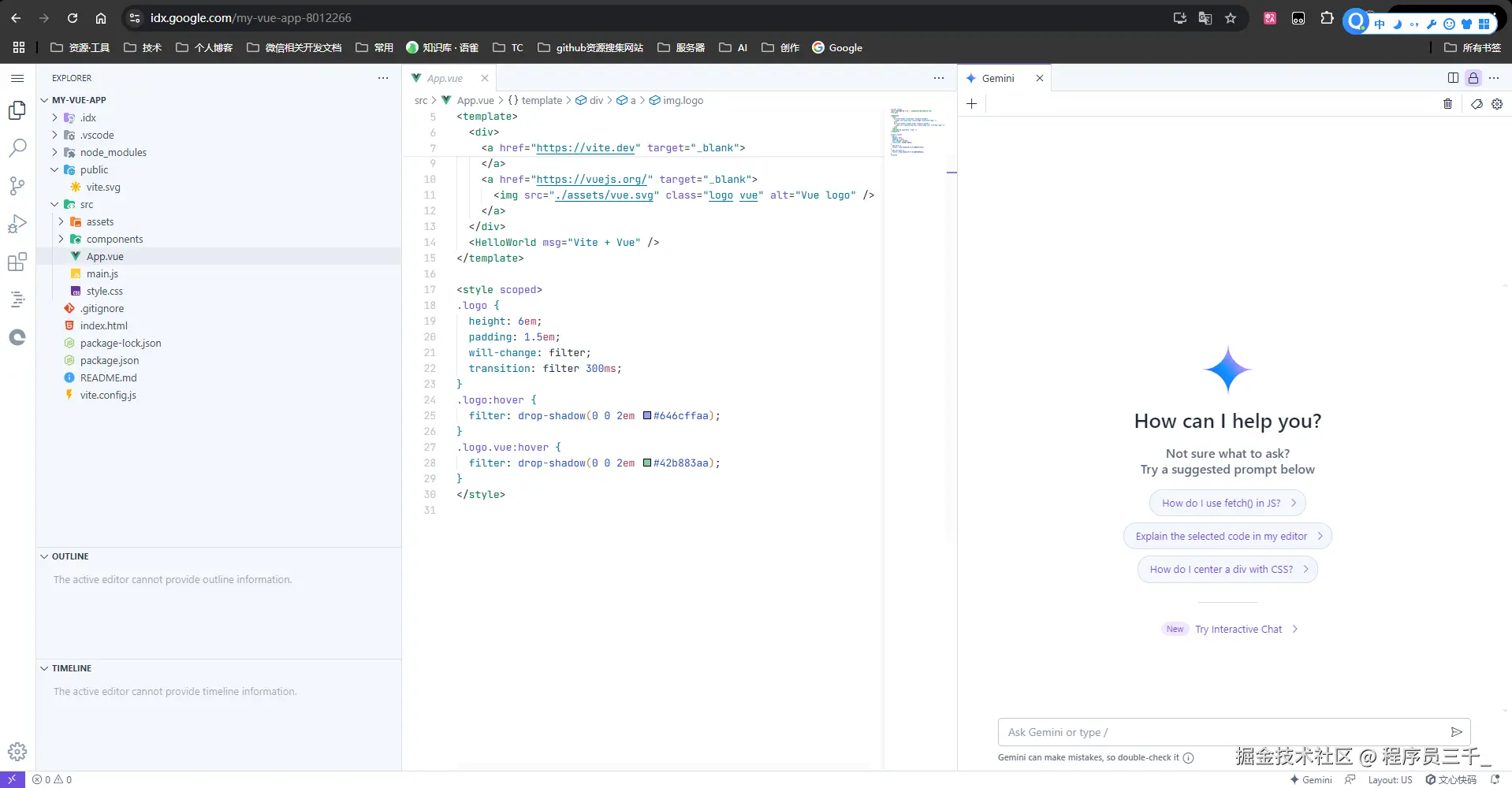Open the Run and Debug view
The height and width of the screenshot is (788, 1512).
pyautogui.click(x=17, y=224)
